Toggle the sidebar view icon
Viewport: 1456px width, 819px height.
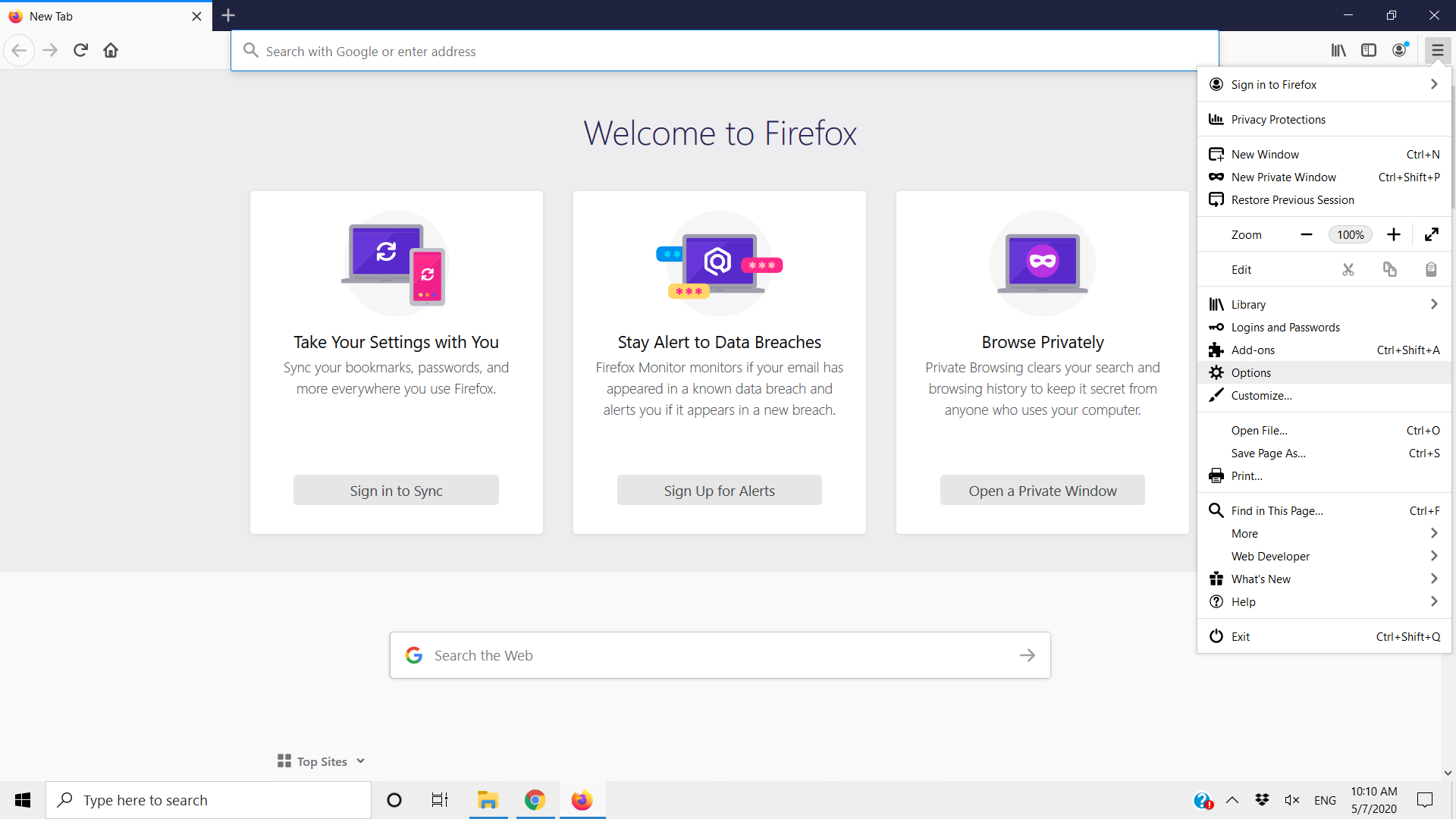(1369, 50)
